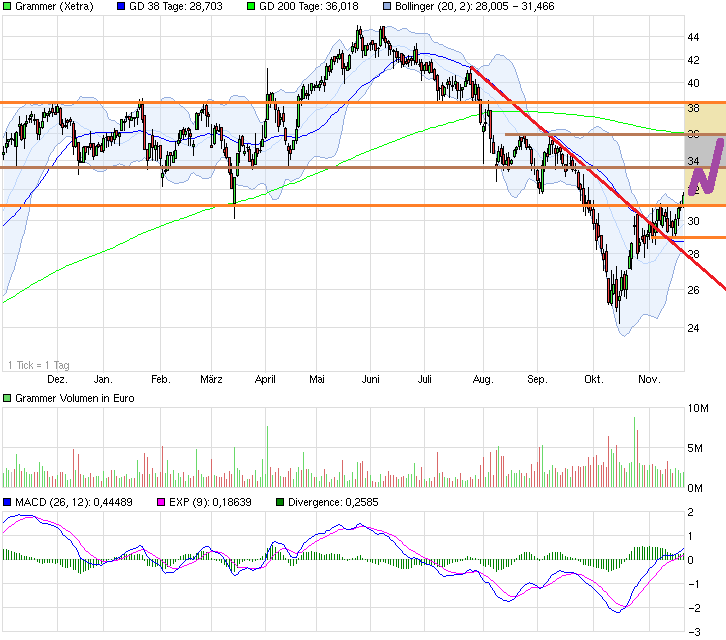Click the '1 Tick = 1 Tag' note
The image size is (726, 640).
[x=38, y=364]
